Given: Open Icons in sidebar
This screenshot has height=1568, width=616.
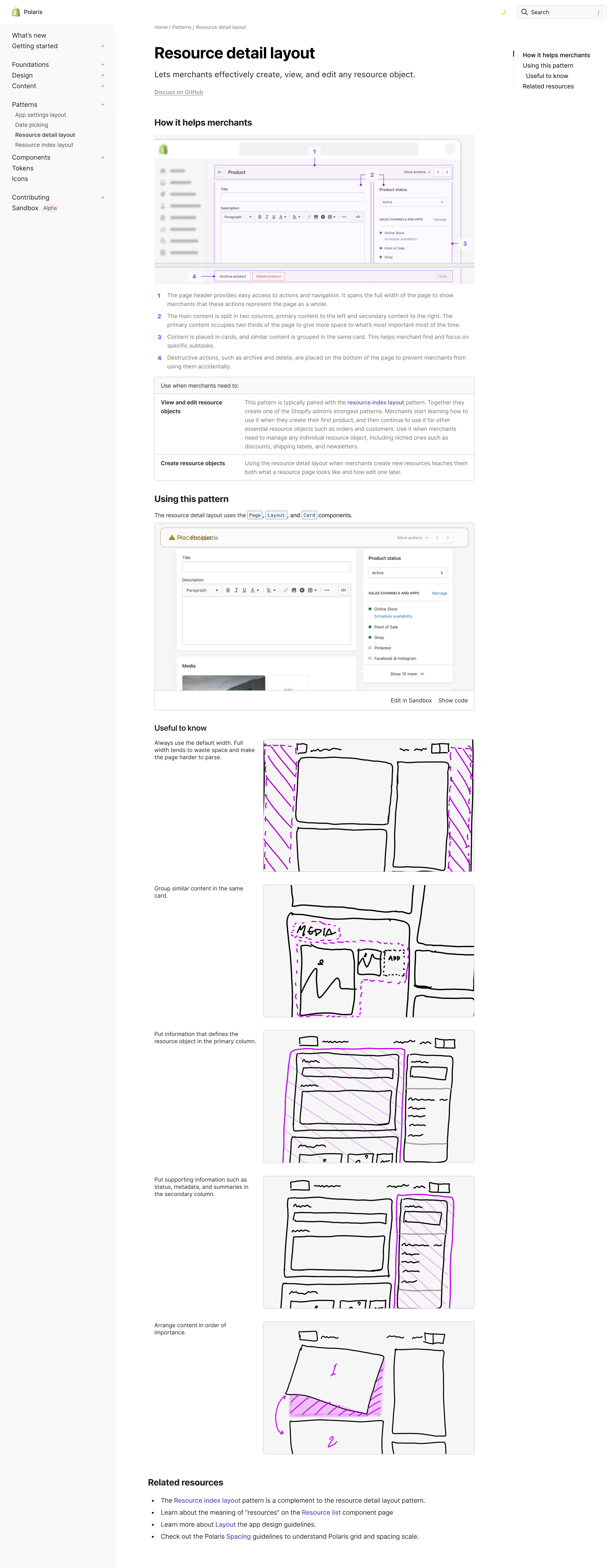Looking at the screenshot, I should (20, 179).
